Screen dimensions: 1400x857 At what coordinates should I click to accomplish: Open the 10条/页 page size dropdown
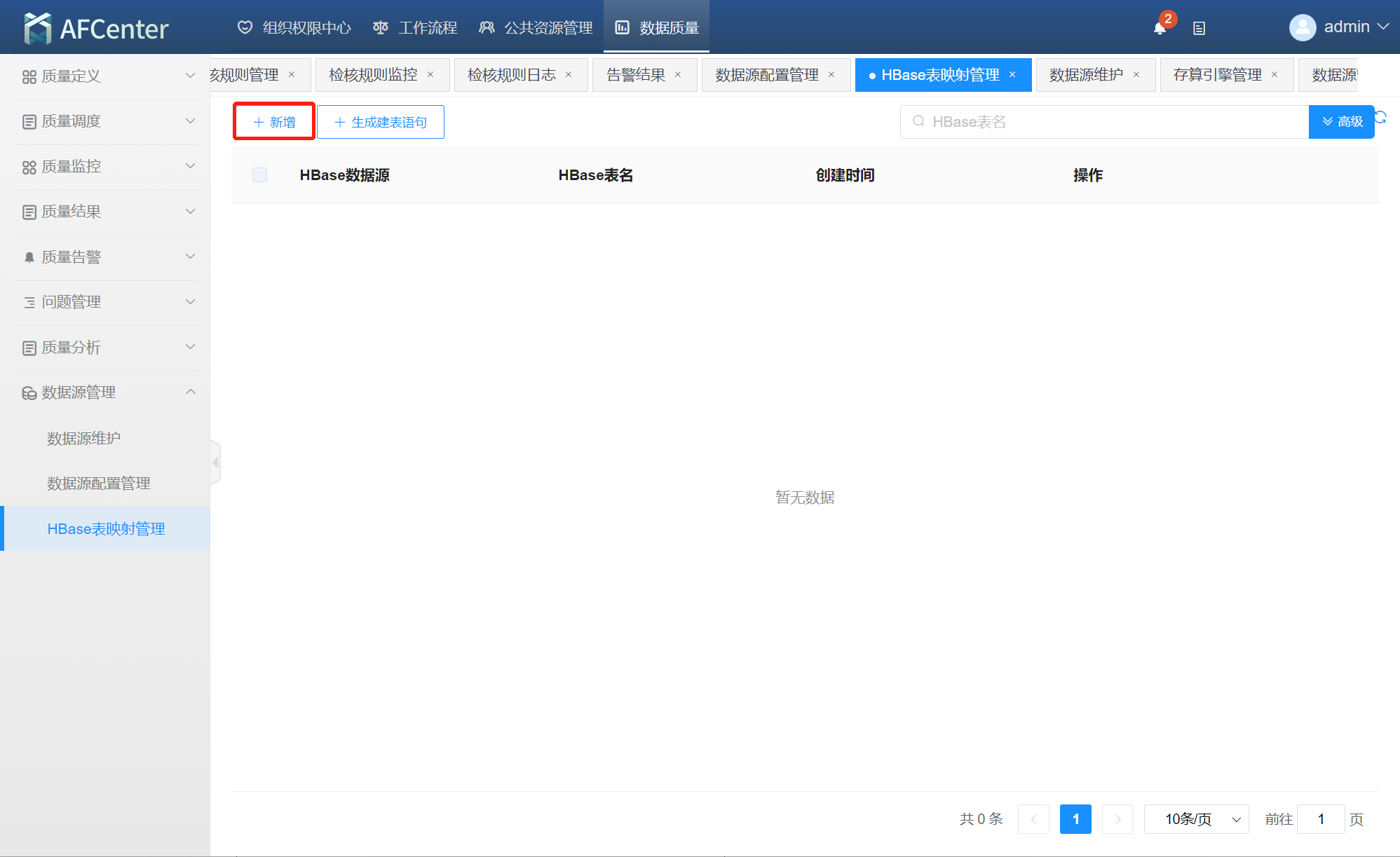tap(1196, 818)
